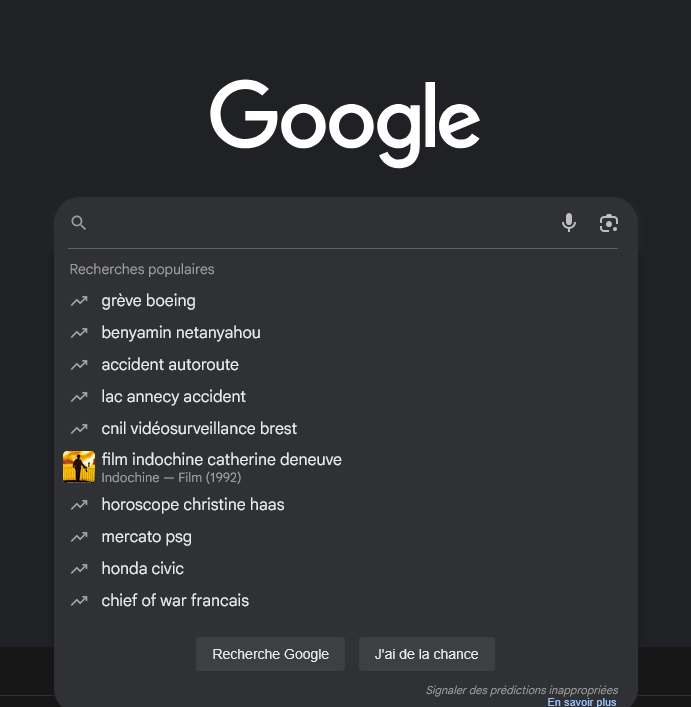Image resolution: width=691 pixels, height=707 pixels.
Task: Pick cnil vidéosurveillance brest suggestion
Action: [199, 429]
